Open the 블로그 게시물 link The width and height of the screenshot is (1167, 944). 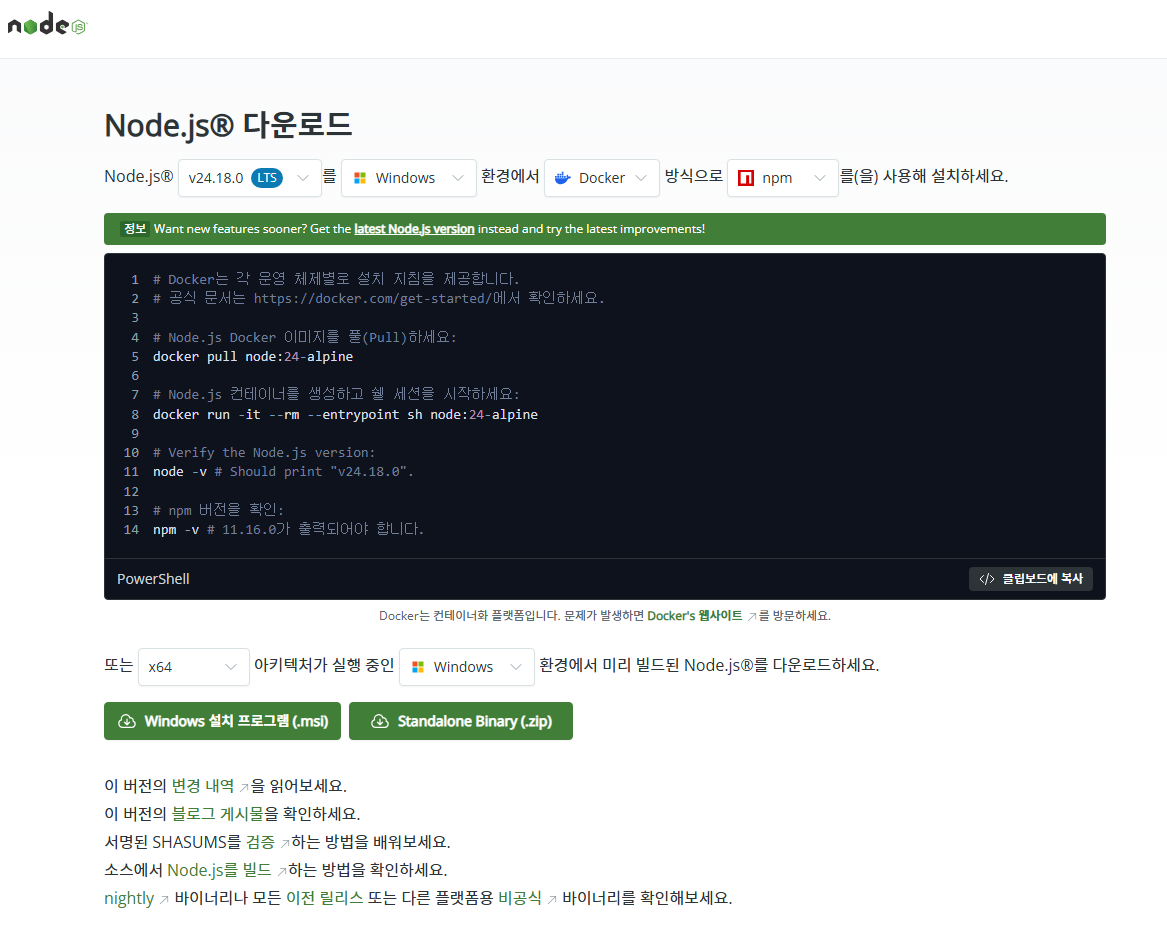[x=217, y=814]
